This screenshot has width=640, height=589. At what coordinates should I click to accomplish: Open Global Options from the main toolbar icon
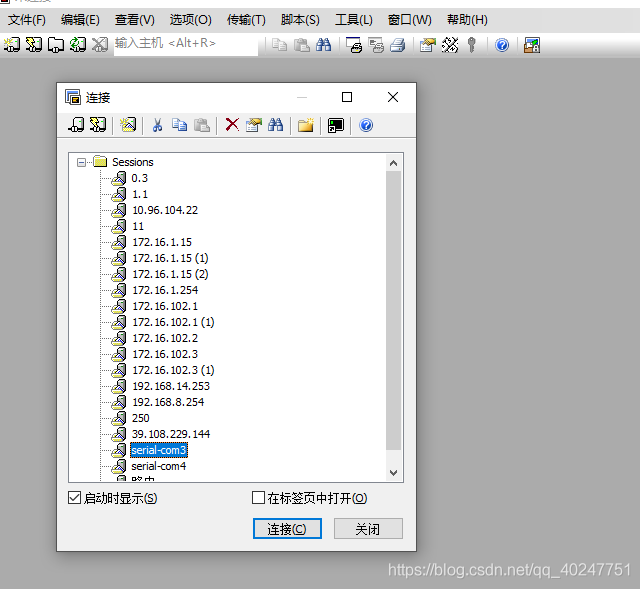pyautogui.click(x=450, y=45)
